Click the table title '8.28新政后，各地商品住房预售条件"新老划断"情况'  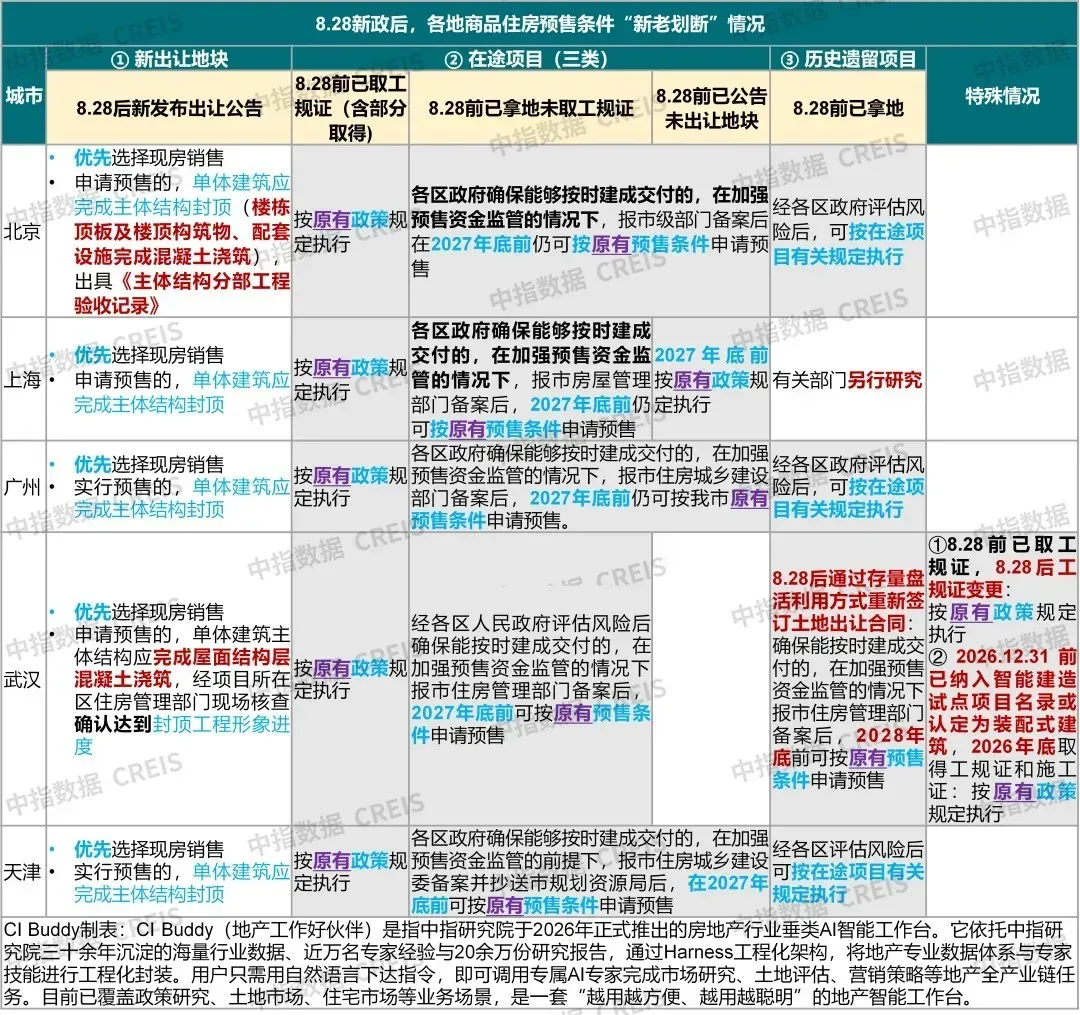coord(540,24)
